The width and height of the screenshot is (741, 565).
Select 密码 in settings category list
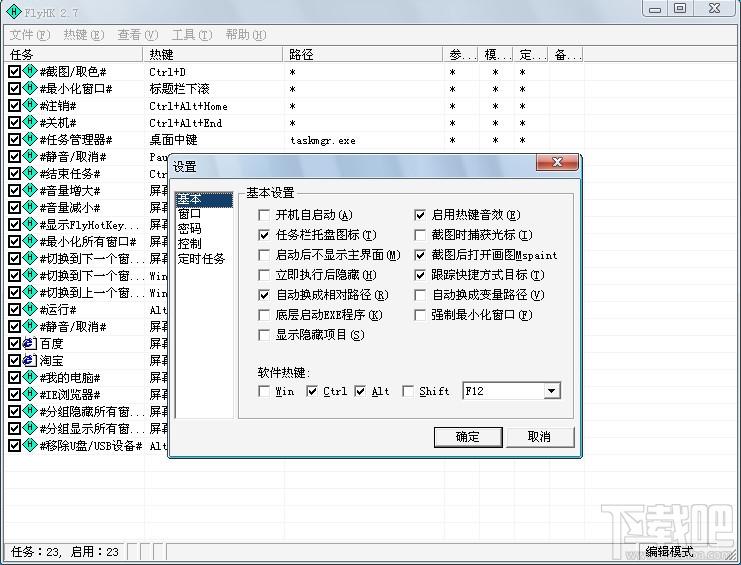coord(204,229)
